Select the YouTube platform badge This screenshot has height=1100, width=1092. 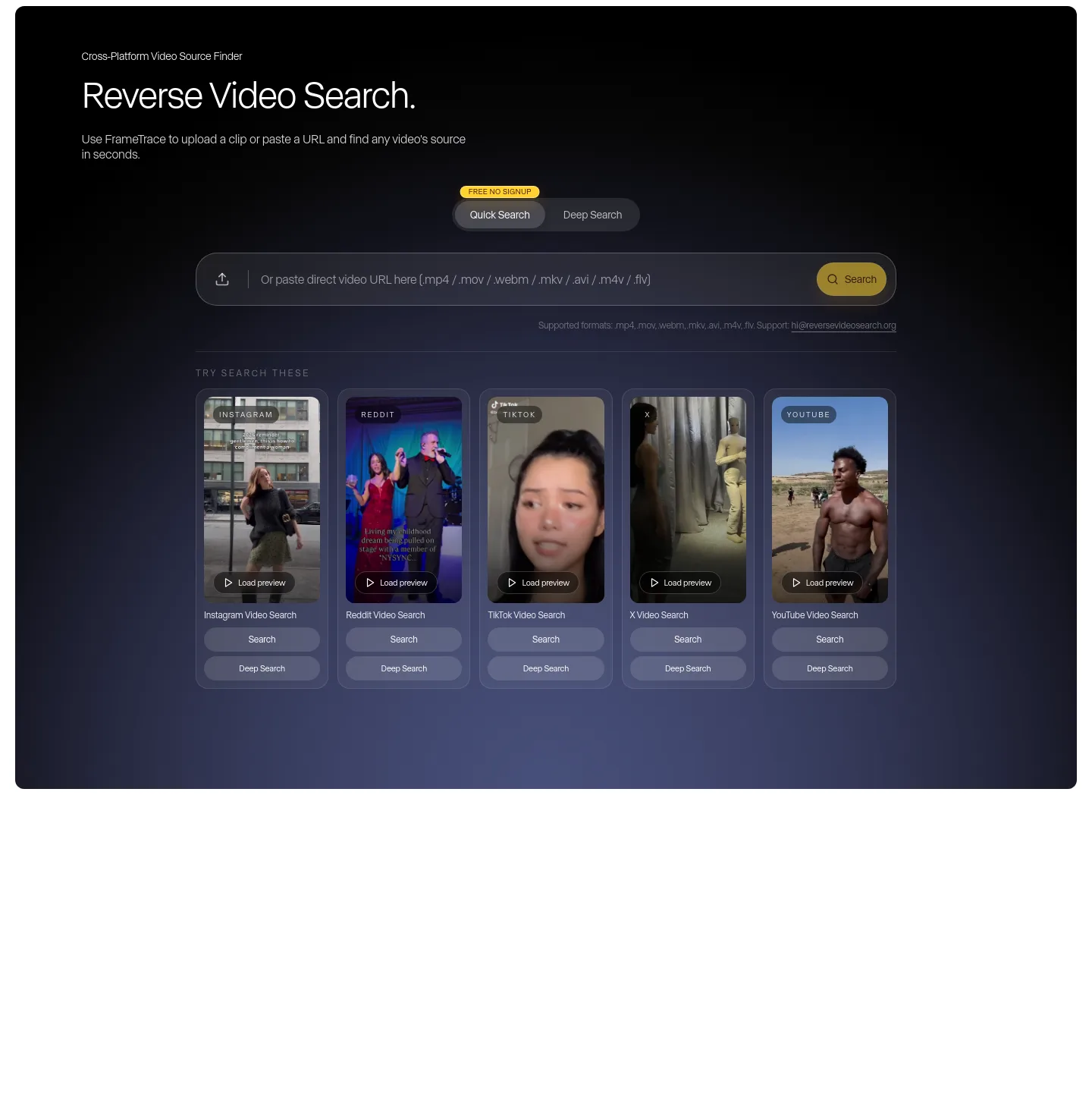click(808, 415)
